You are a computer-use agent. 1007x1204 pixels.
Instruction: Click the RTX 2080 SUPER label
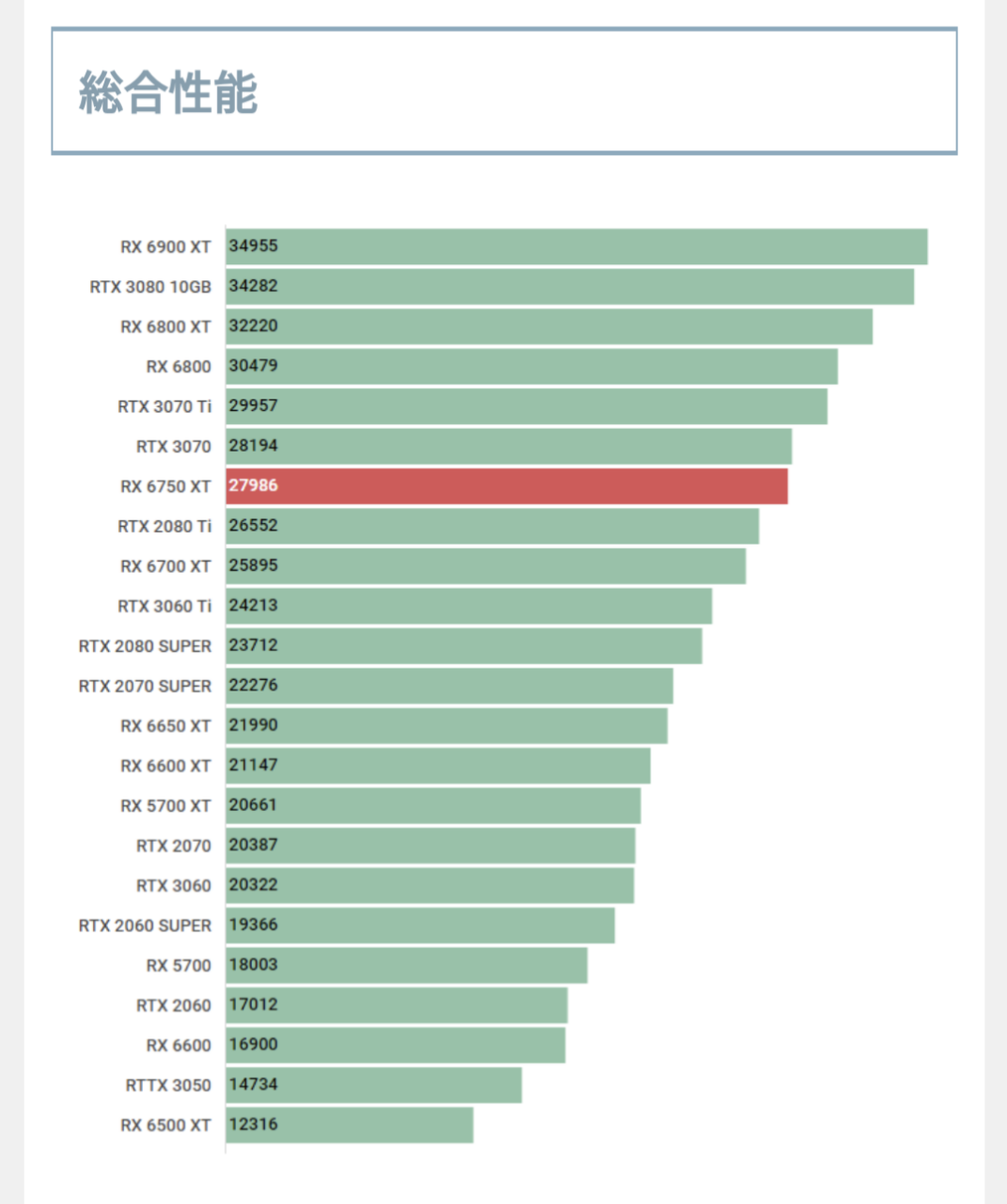pos(145,646)
